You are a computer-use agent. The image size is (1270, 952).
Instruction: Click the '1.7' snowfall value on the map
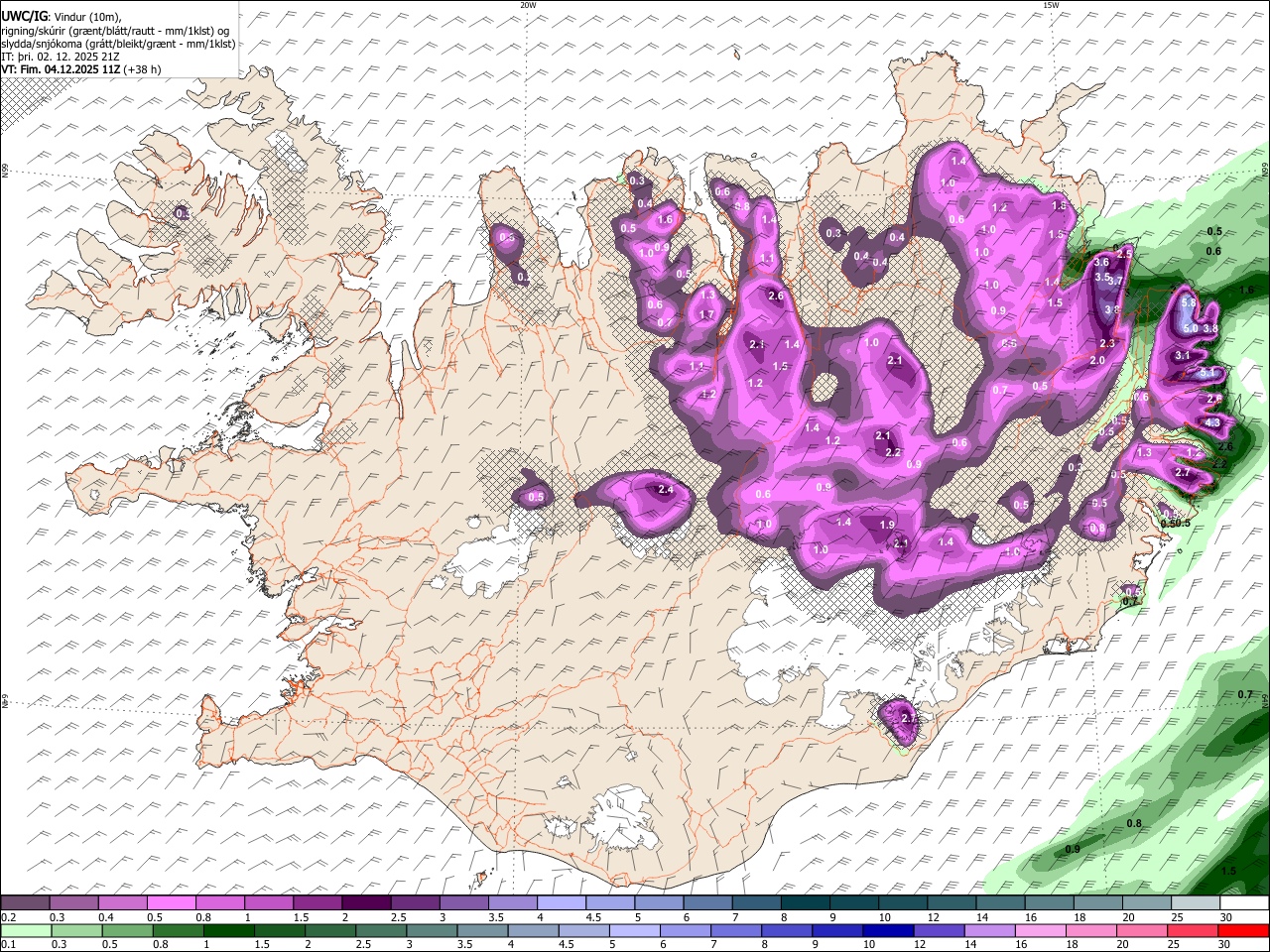(x=706, y=315)
